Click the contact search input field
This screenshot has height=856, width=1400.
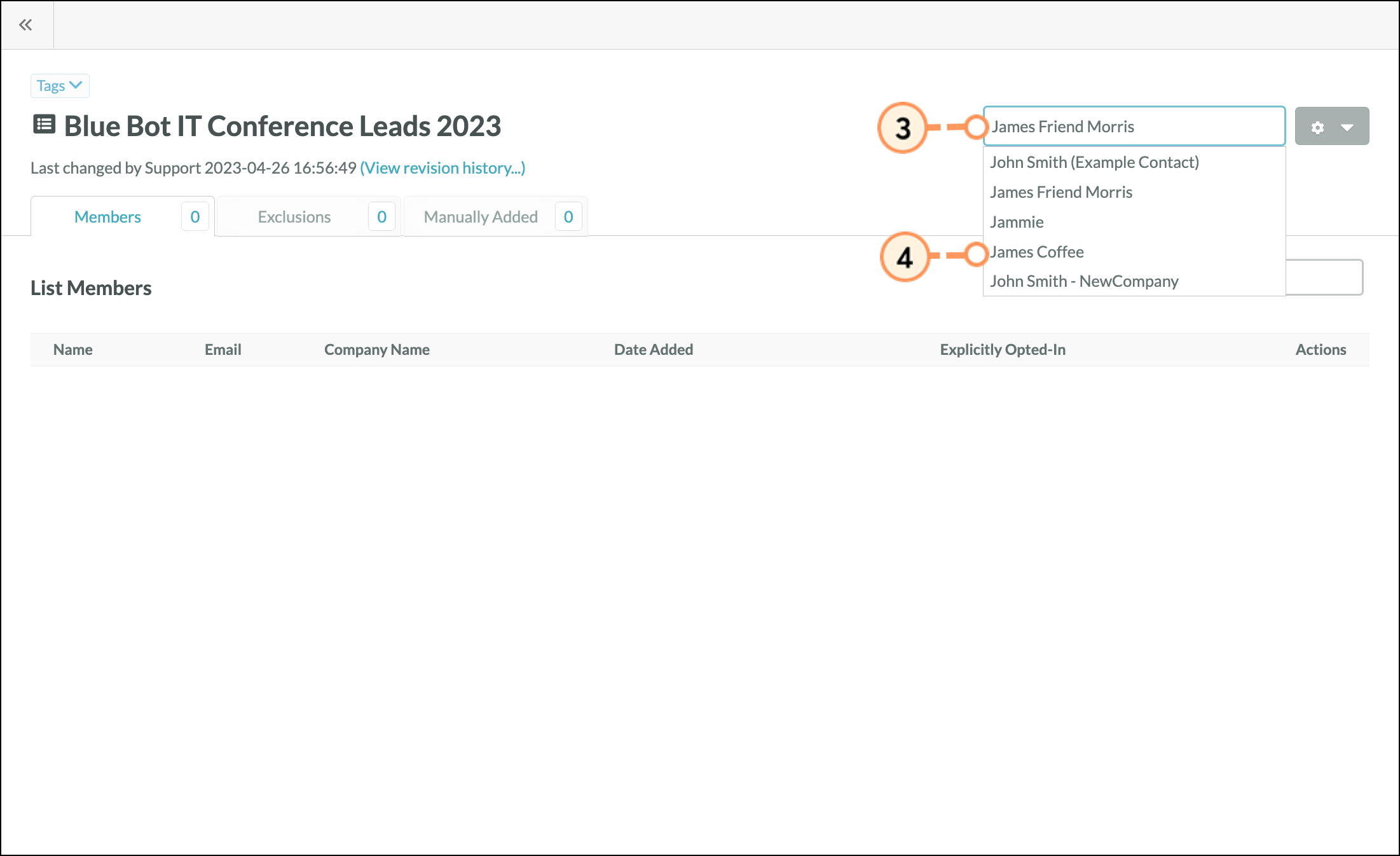coord(1134,127)
